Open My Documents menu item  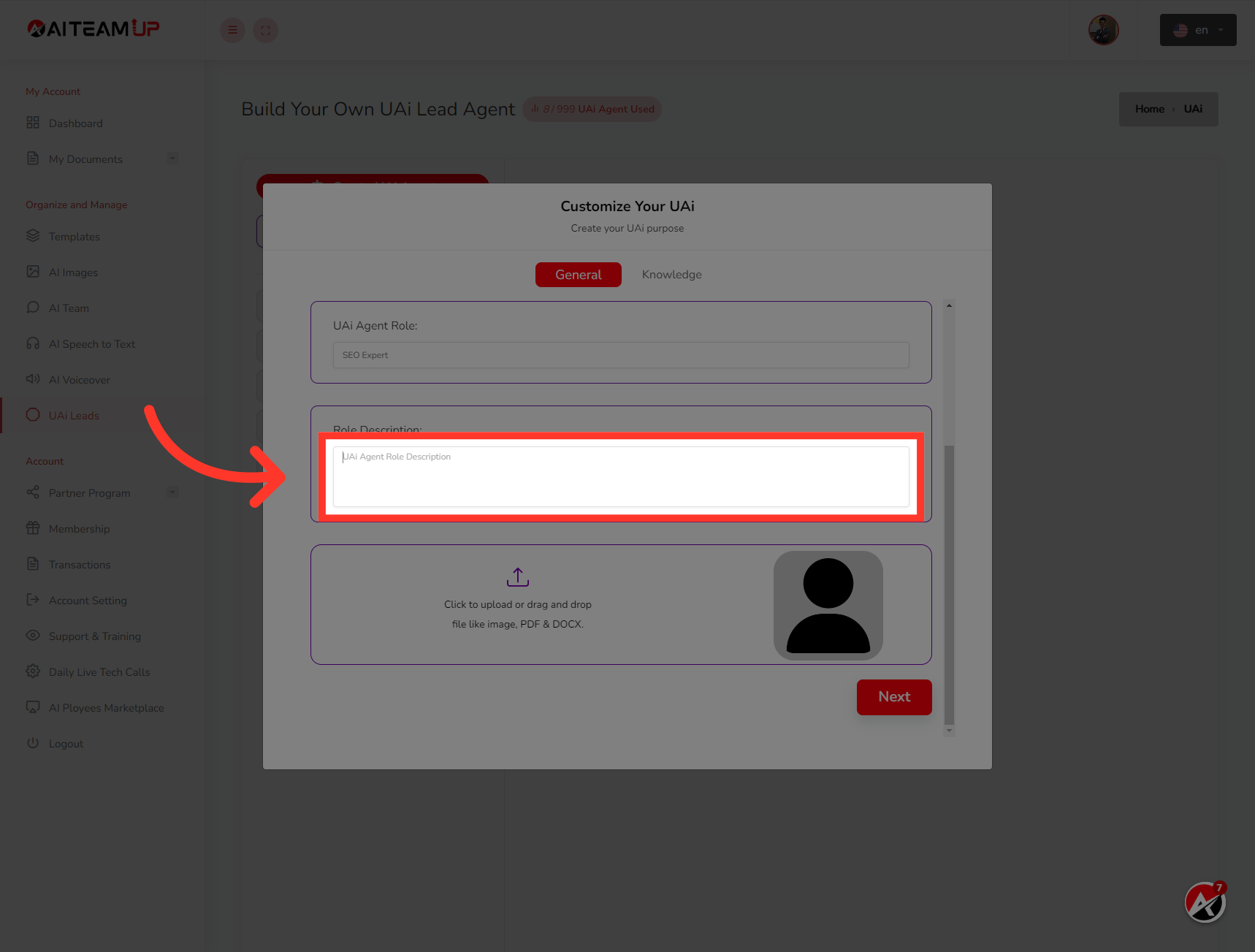click(x=85, y=159)
